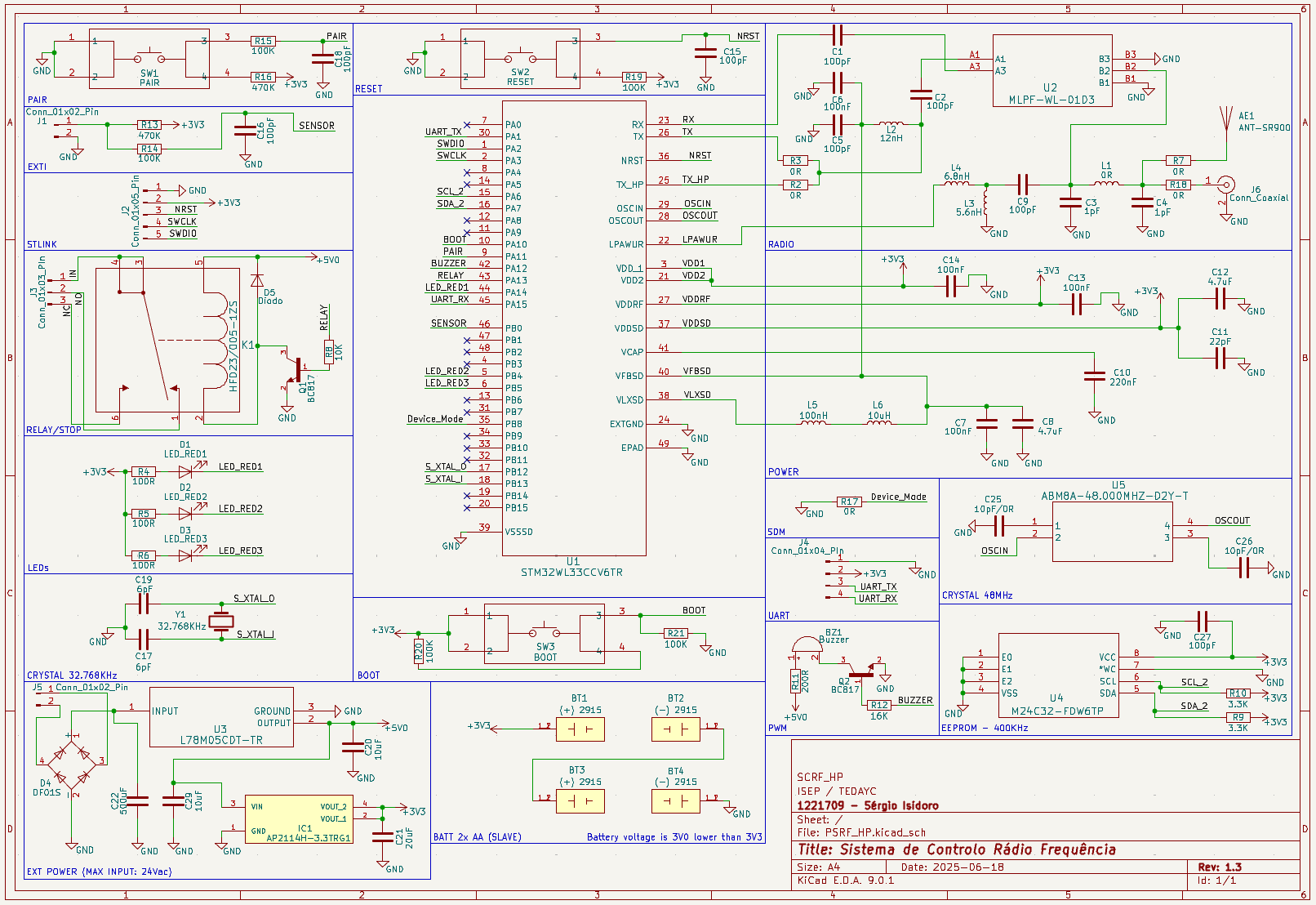The image size is (1316, 905).
Task: Select the L6 10uH inductor symbol
Action: pos(879,421)
